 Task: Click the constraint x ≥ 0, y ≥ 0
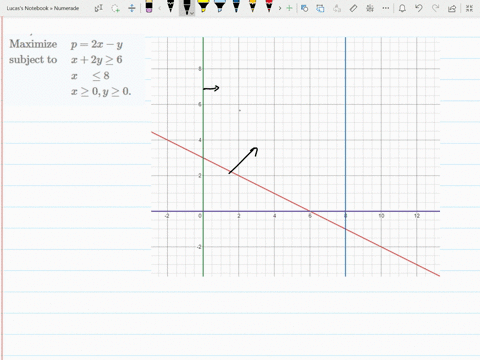(101, 91)
